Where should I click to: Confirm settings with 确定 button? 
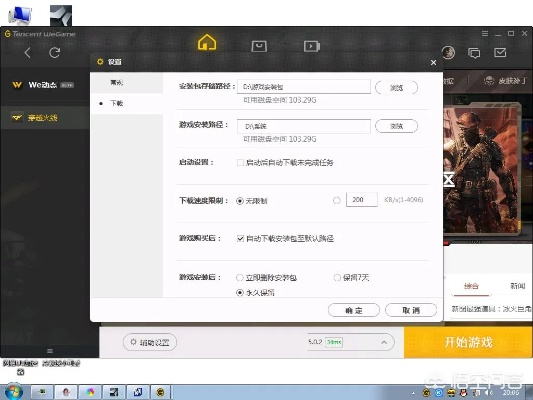[354, 310]
